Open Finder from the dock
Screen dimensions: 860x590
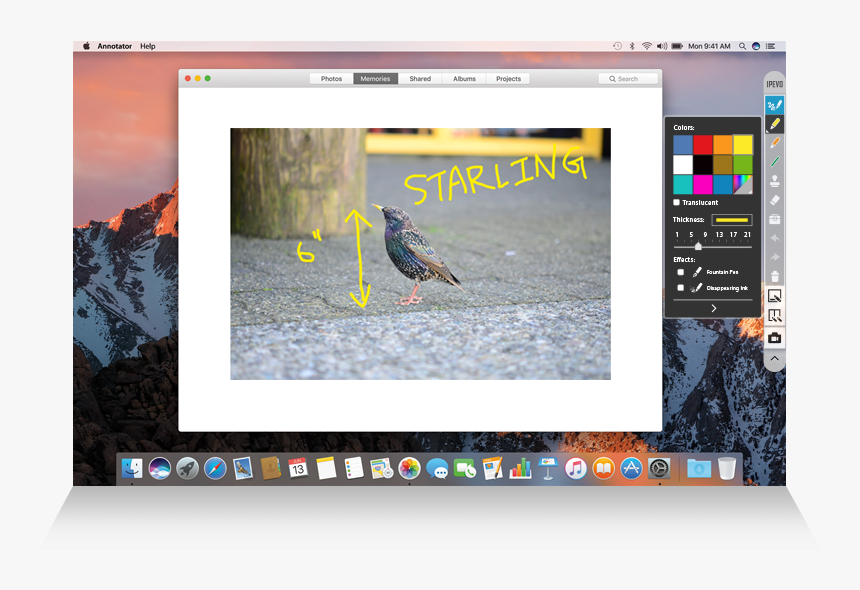(132, 469)
